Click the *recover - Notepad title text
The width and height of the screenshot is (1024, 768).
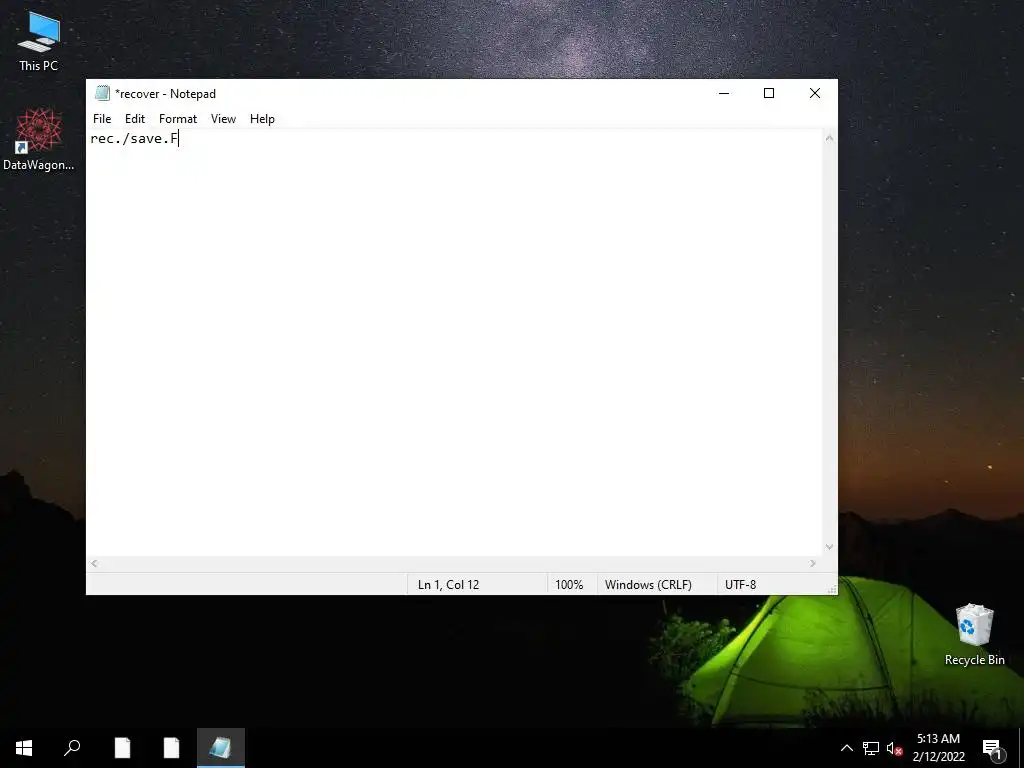pyautogui.click(x=165, y=93)
